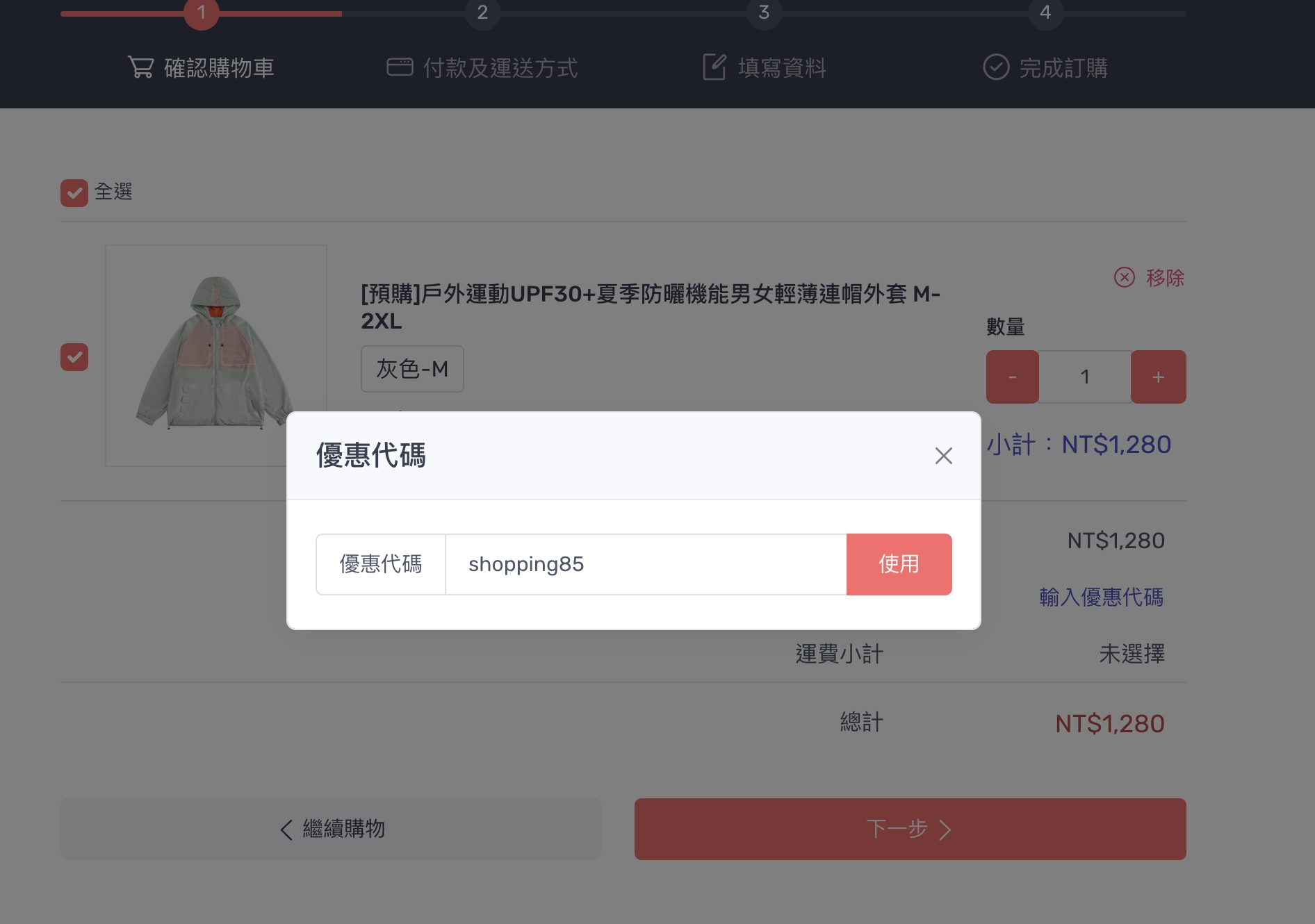This screenshot has width=1315, height=924.
Task: Go to step 2 付款及運送方式
Action: click(x=500, y=68)
